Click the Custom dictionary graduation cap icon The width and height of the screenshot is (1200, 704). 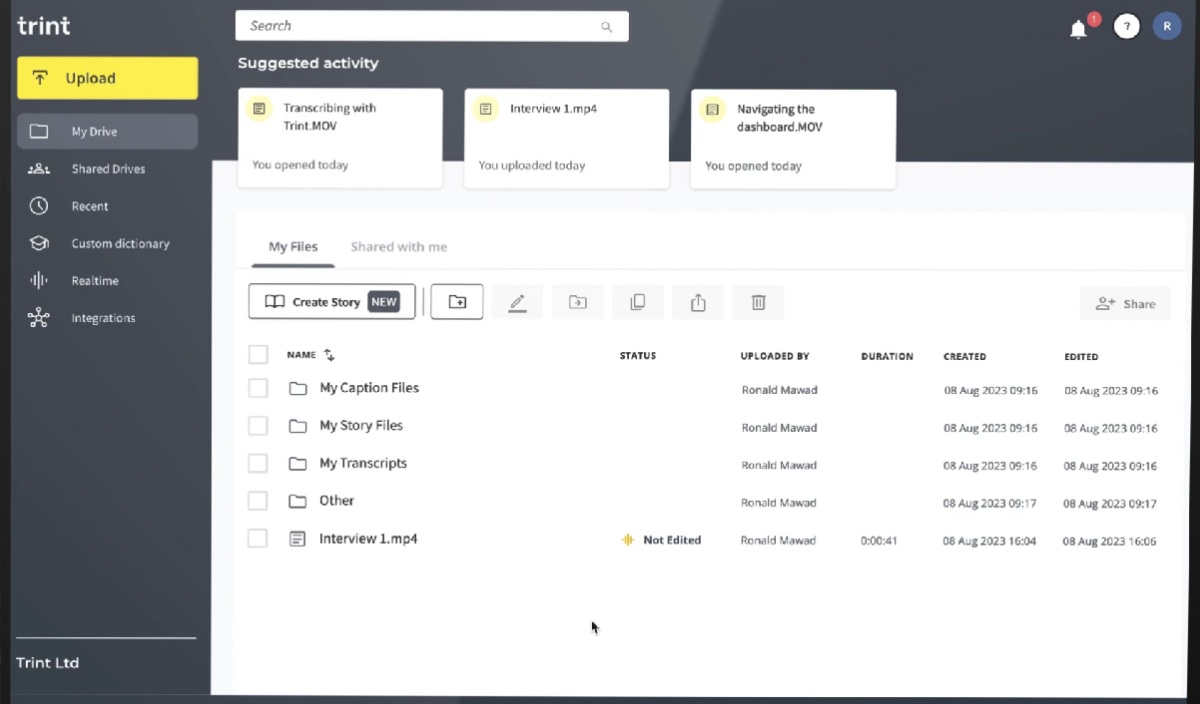pyautogui.click(x=39, y=244)
